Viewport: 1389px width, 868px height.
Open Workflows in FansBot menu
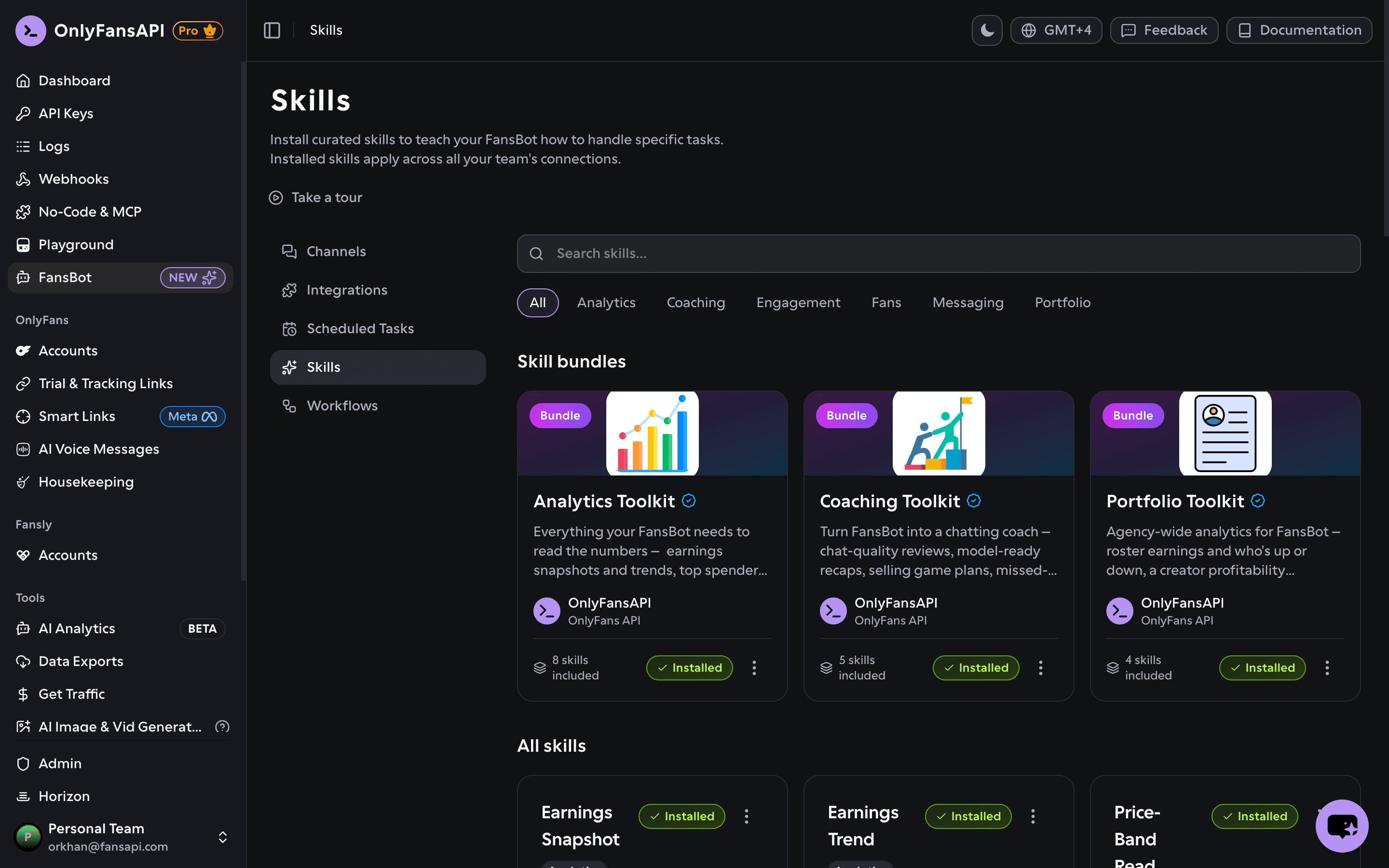pyautogui.click(x=378, y=406)
